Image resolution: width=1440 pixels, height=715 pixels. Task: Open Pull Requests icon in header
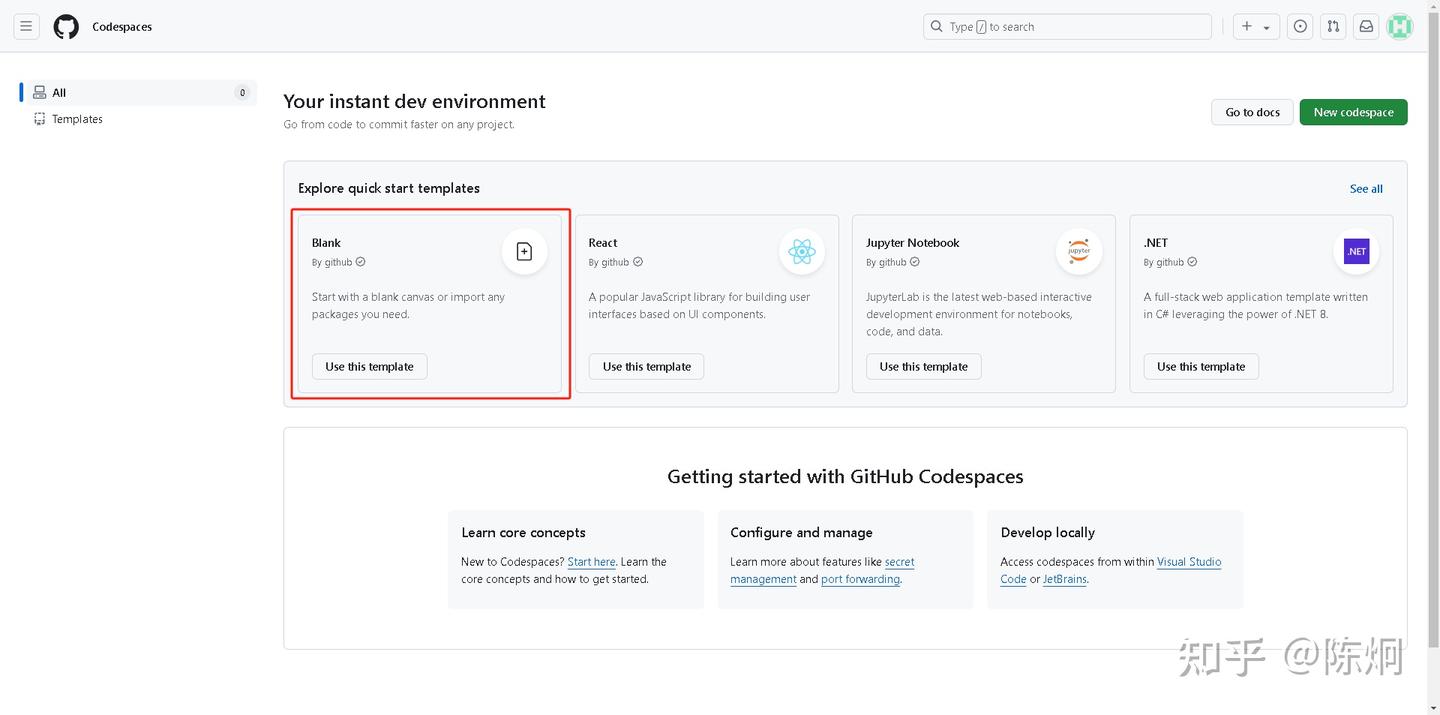click(x=1333, y=27)
